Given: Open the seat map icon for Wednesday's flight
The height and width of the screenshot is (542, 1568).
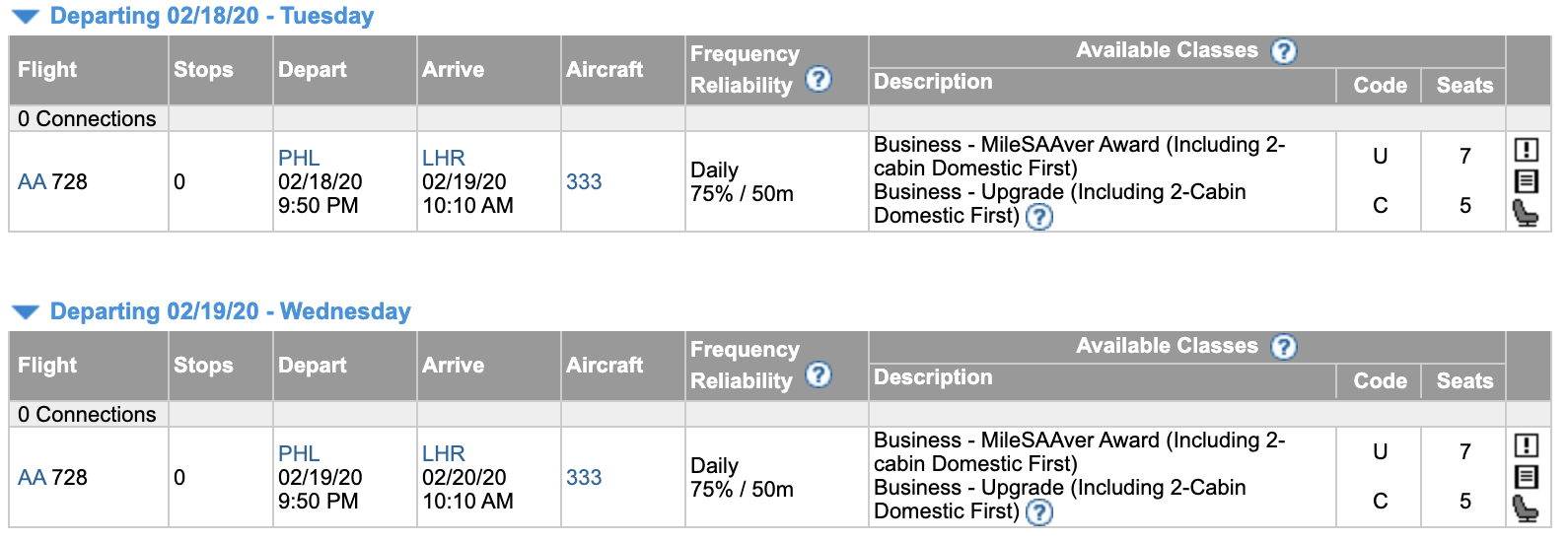Looking at the screenshot, I should [1526, 508].
